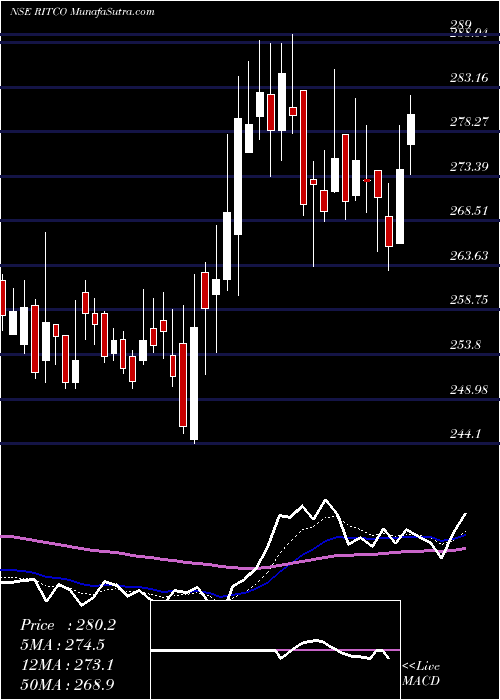Select the 278.27 price level label

coord(469,122)
